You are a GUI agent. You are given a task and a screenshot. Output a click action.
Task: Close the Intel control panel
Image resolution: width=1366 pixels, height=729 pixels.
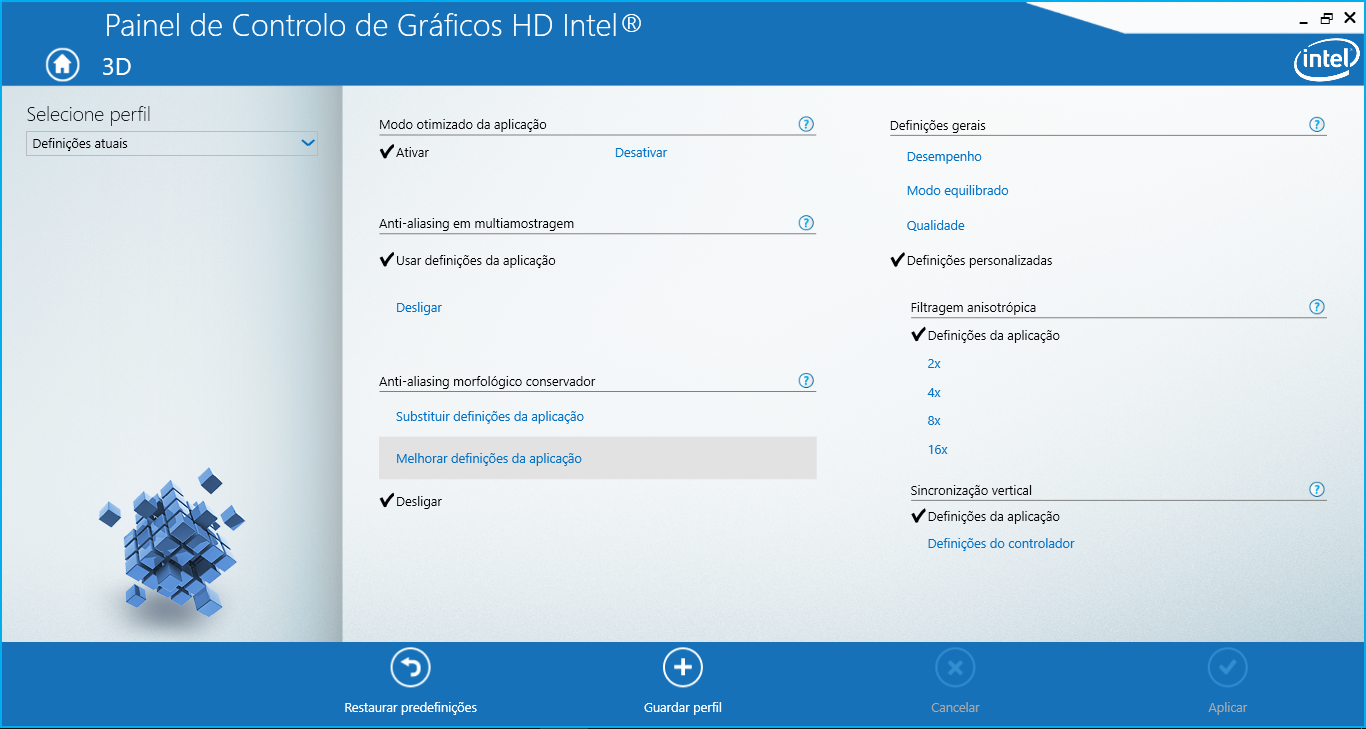(1350, 18)
